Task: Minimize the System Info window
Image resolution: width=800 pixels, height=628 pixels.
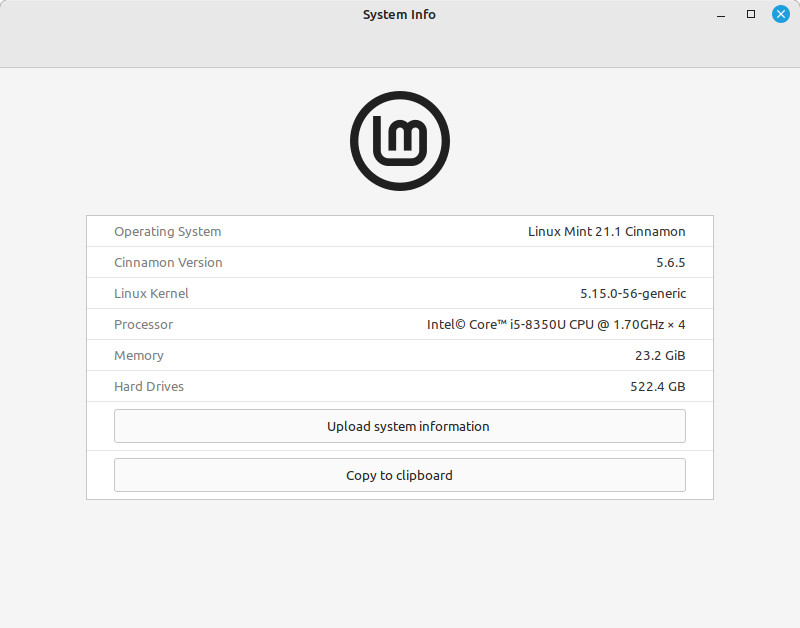Action: click(720, 15)
